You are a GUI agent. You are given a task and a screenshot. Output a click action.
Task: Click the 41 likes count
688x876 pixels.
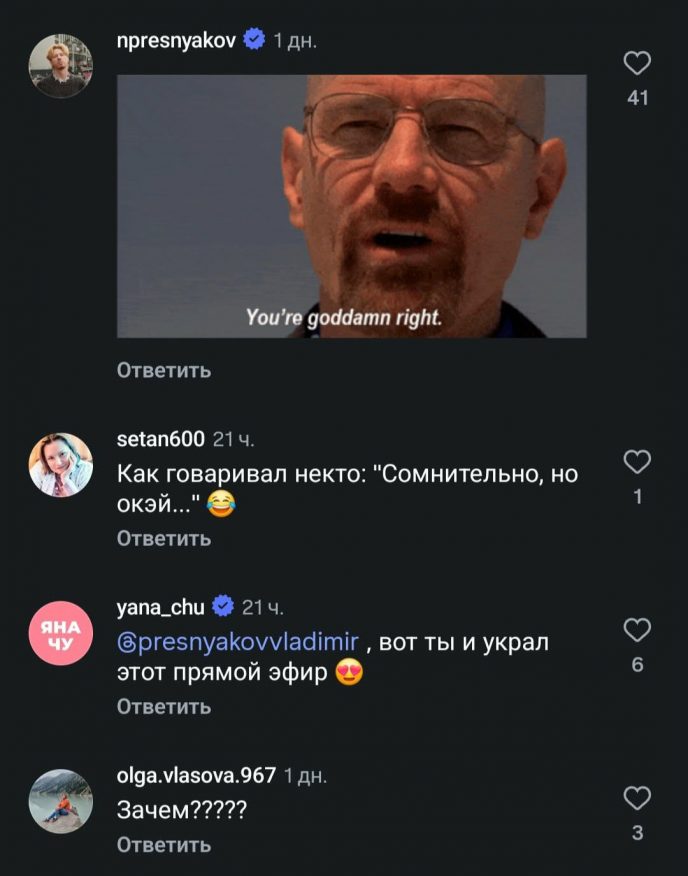tap(638, 98)
